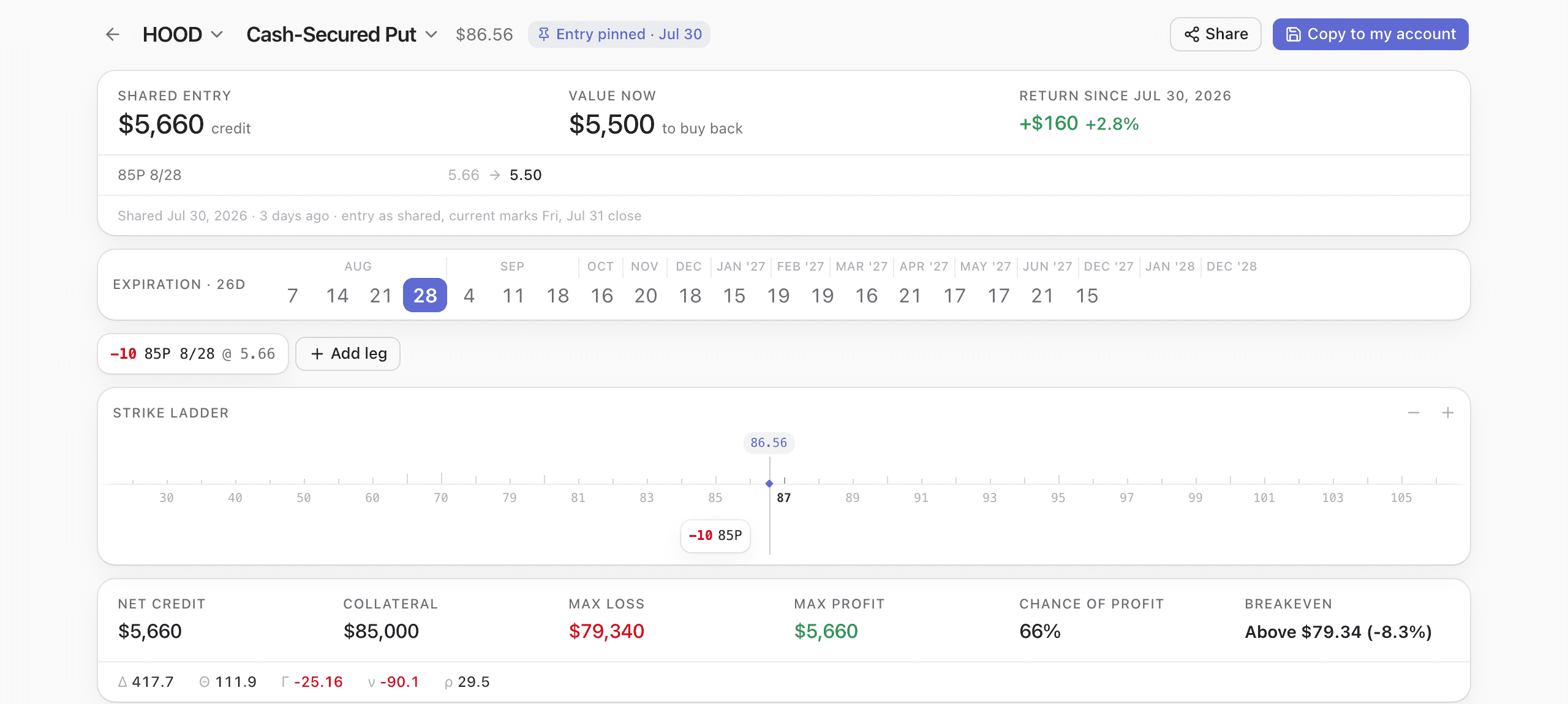Click the $5,660 shared entry credit value
Screen dimensions: 1568x704
pyautogui.click(x=161, y=124)
